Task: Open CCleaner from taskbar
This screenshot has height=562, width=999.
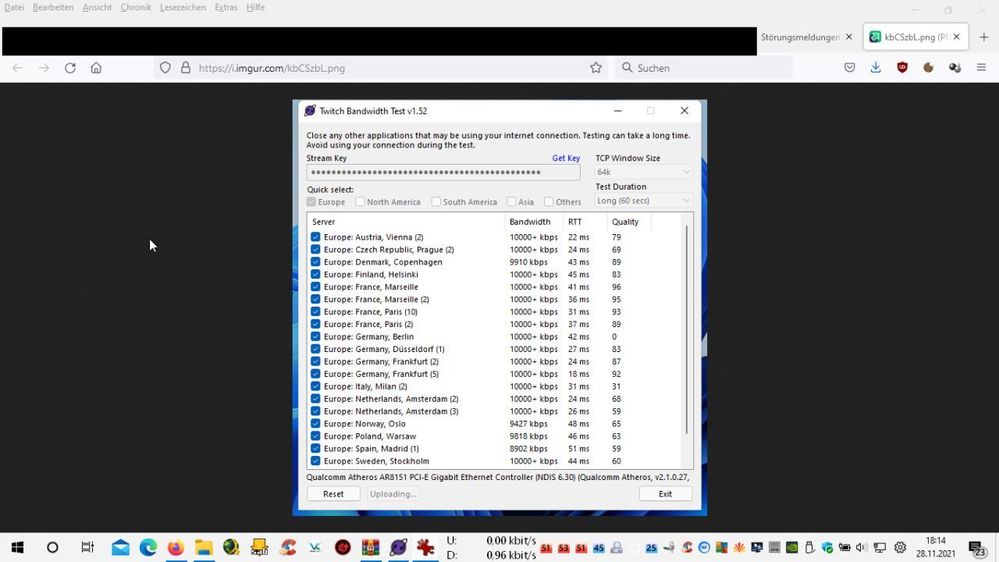Action: pos(288,547)
